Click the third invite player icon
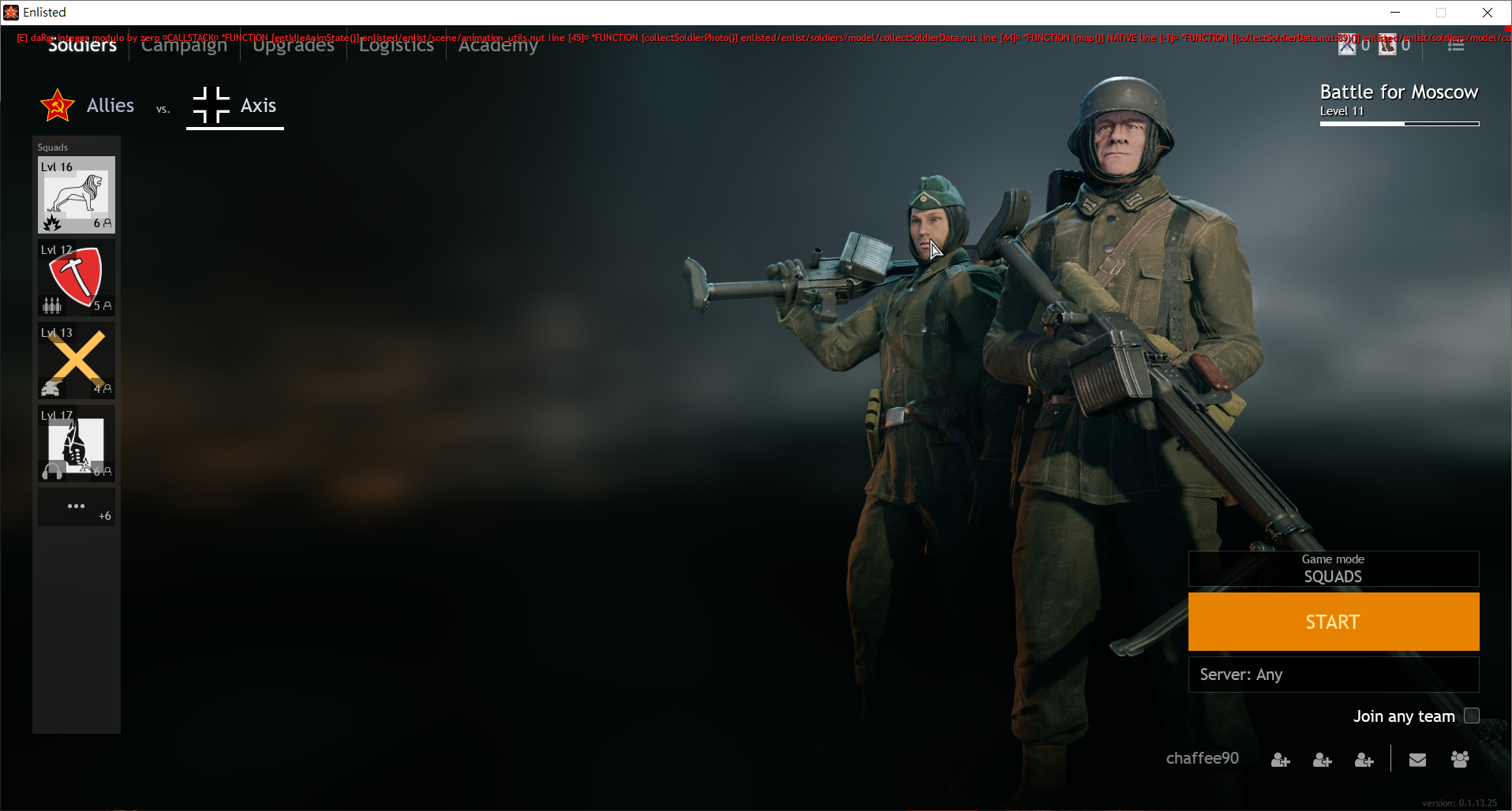The height and width of the screenshot is (811, 1512). [1364, 760]
